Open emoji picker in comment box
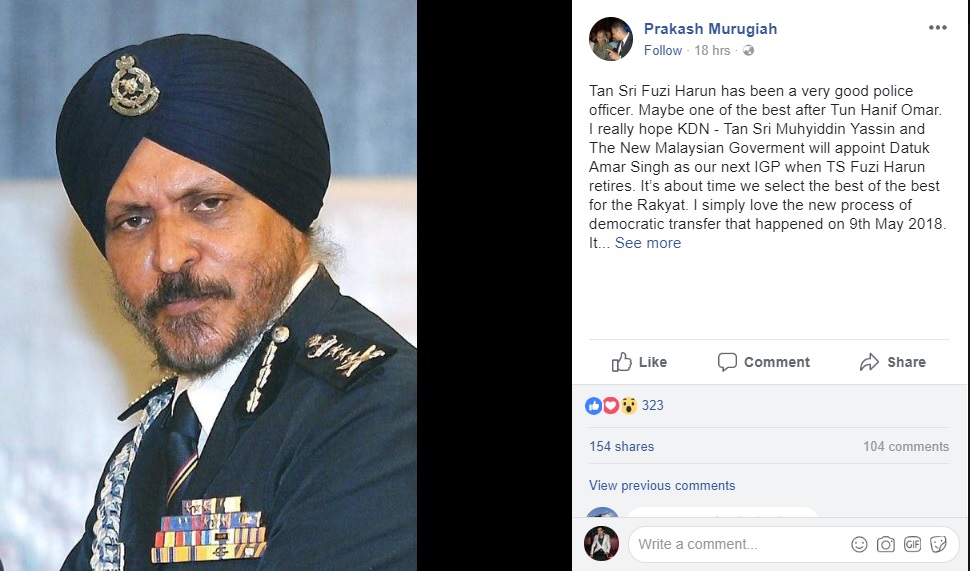Viewport: 970px width, 571px height. 859,544
